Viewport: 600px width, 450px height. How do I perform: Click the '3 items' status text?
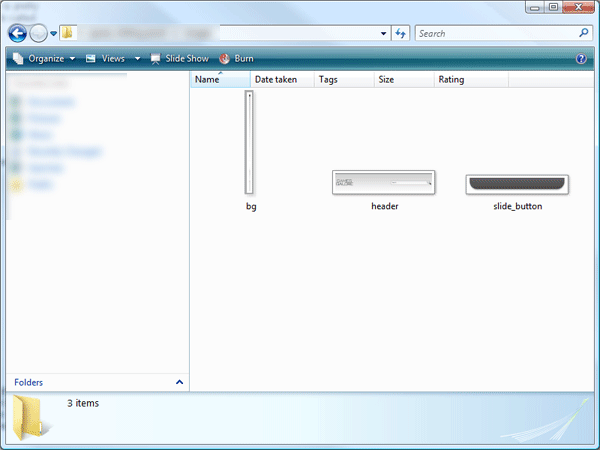(x=83, y=403)
